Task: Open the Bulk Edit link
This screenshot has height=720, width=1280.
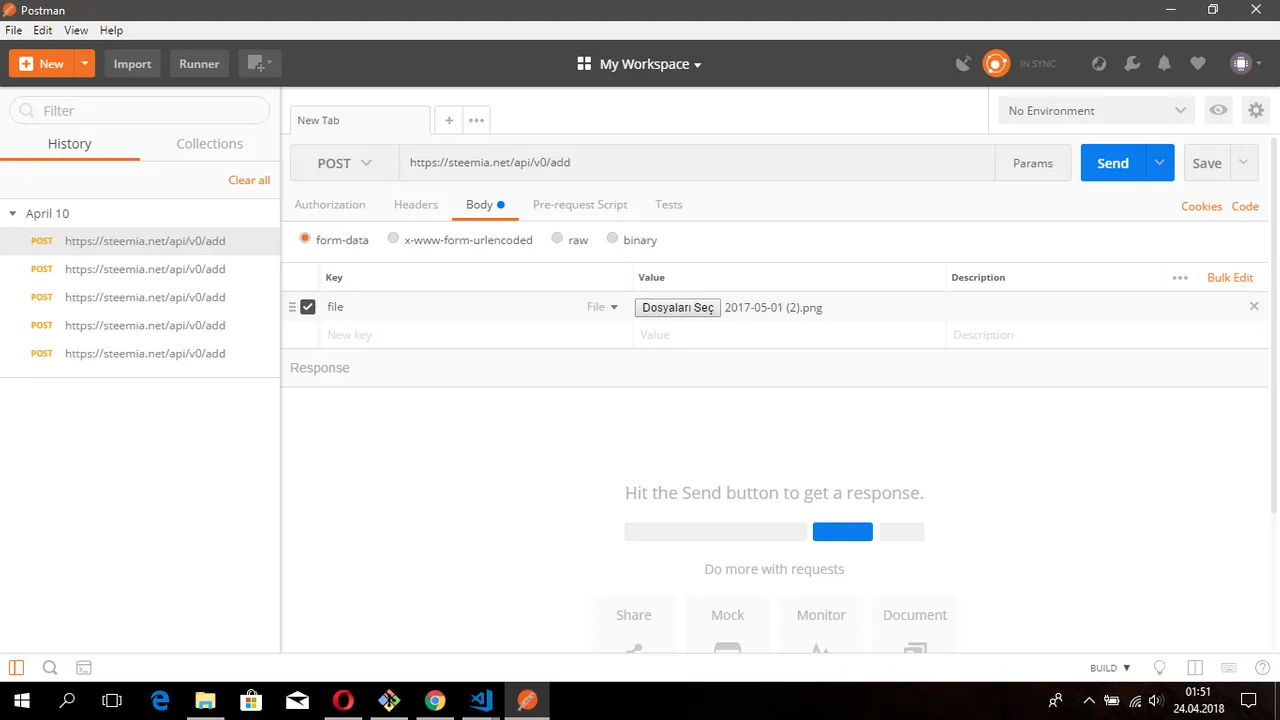Action: coord(1230,278)
